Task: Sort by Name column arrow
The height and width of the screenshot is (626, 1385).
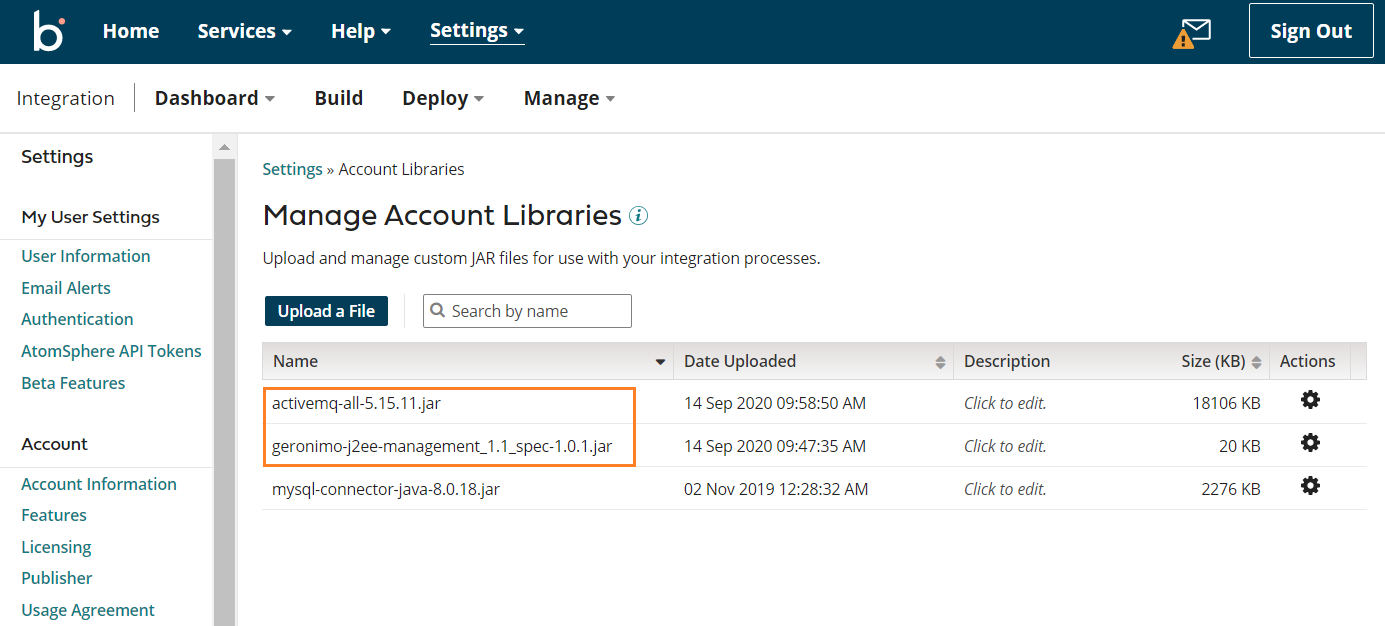Action: point(660,362)
